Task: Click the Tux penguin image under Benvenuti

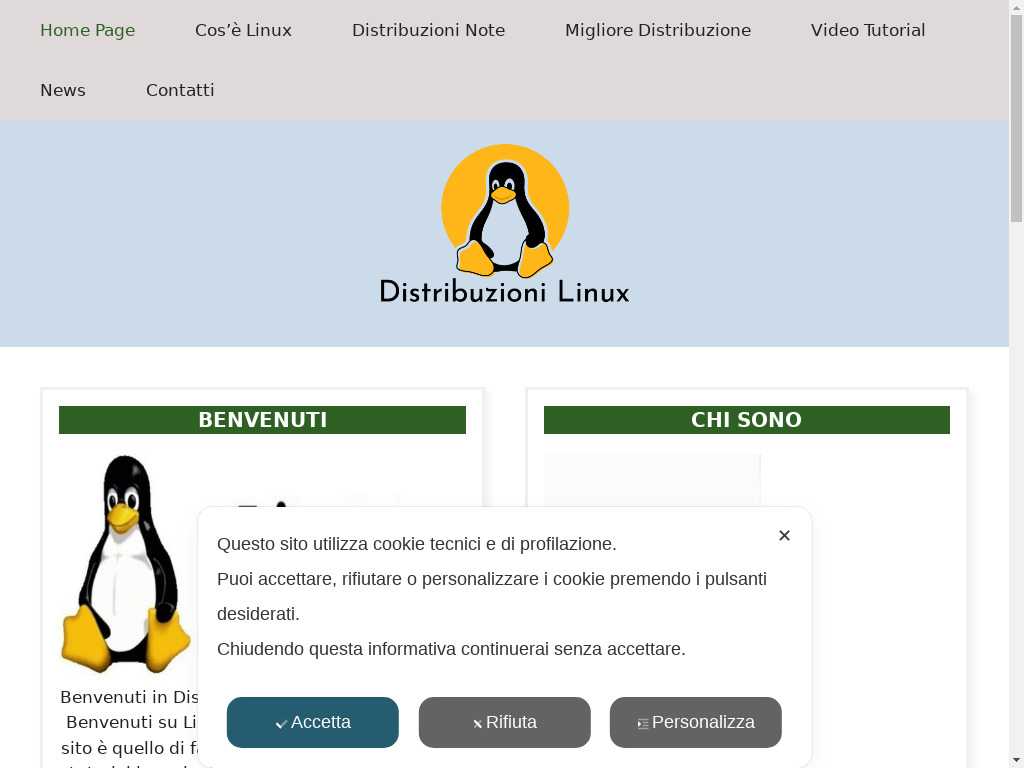Action: pos(125,564)
